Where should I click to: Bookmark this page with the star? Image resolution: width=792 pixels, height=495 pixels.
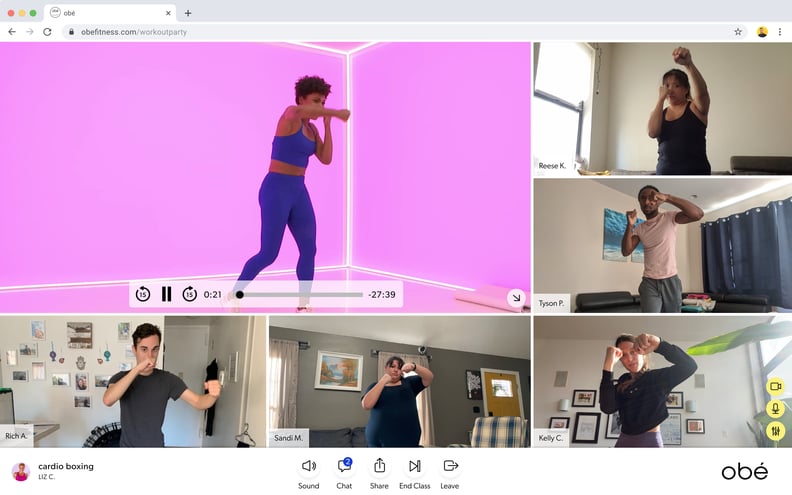pyautogui.click(x=738, y=32)
